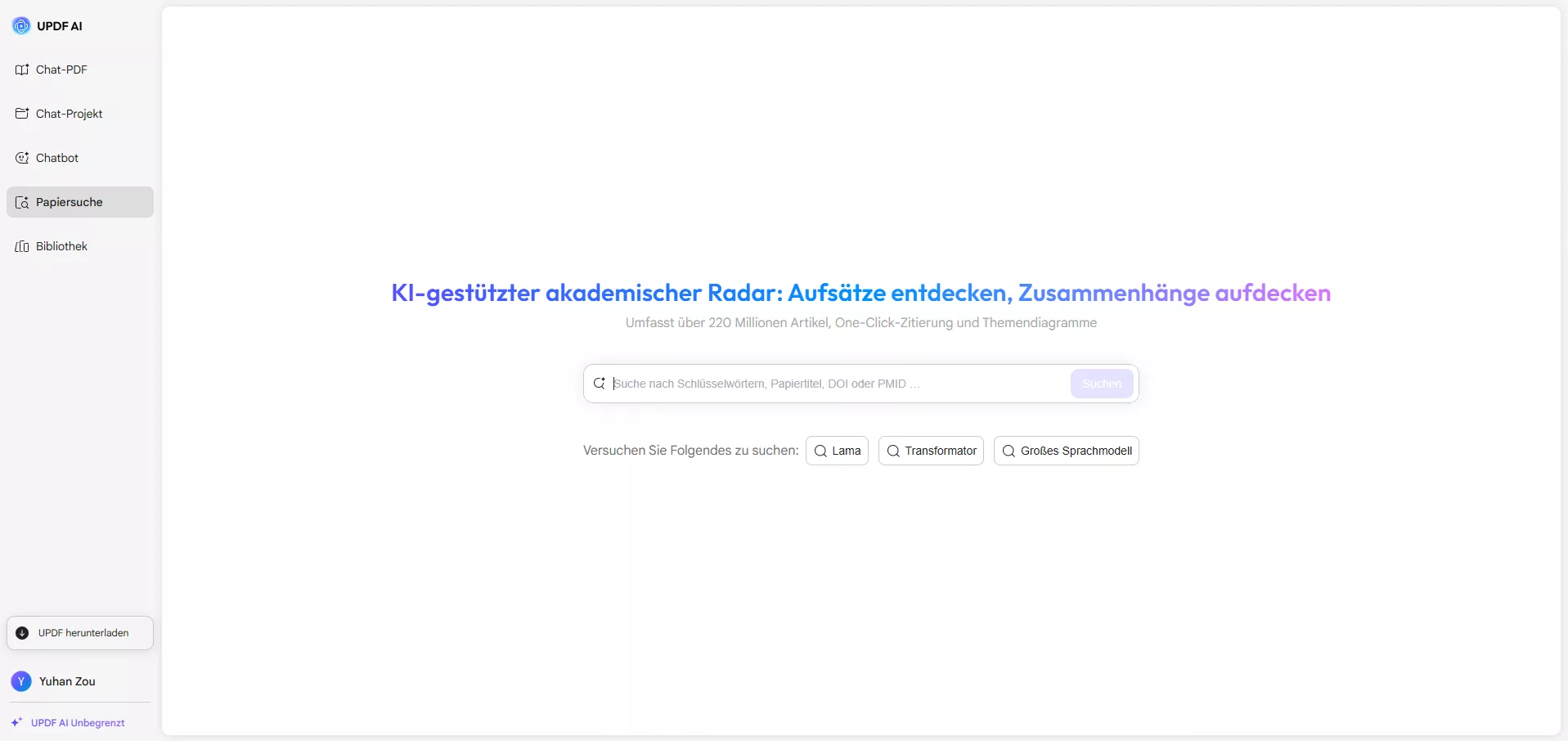Open the Yuhan Zou account name

tap(67, 681)
